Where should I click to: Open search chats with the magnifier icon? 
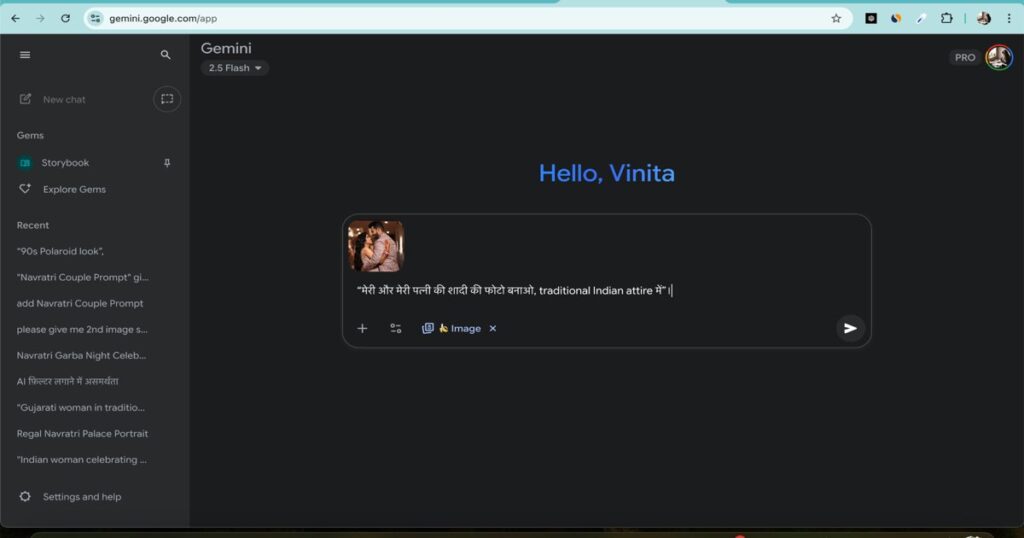click(165, 55)
